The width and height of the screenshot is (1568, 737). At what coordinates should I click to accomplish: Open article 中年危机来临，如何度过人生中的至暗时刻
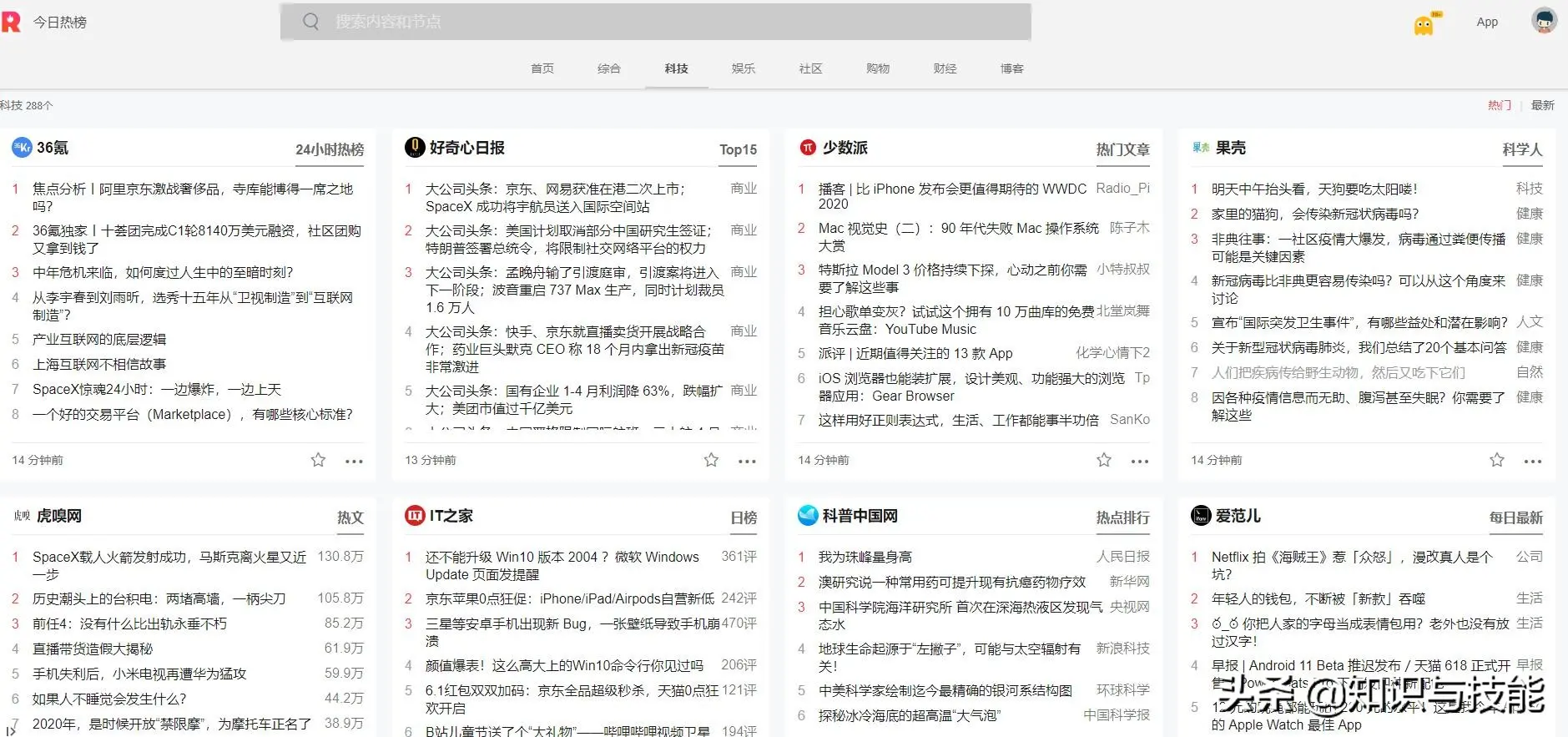(163, 273)
